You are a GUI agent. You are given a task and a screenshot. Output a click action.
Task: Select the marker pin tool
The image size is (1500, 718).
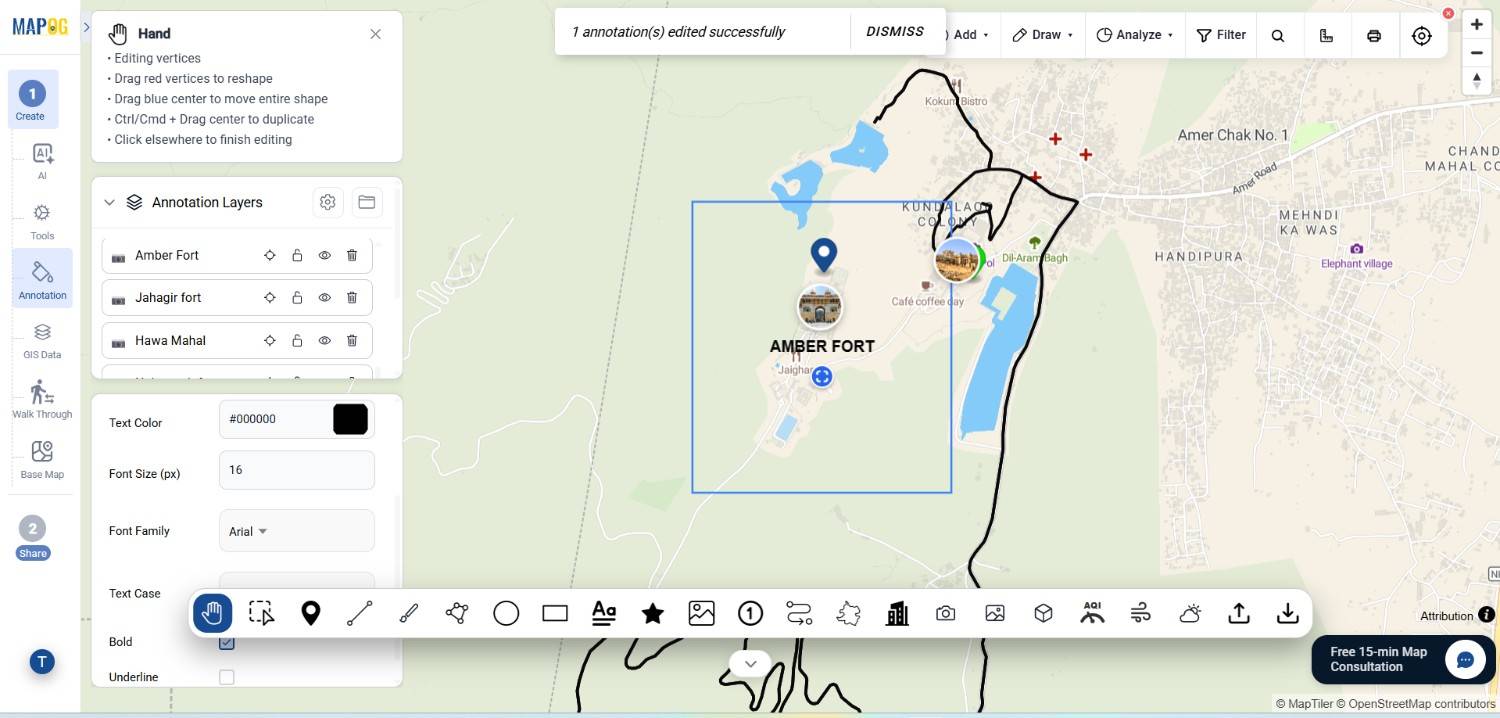(311, 613)
